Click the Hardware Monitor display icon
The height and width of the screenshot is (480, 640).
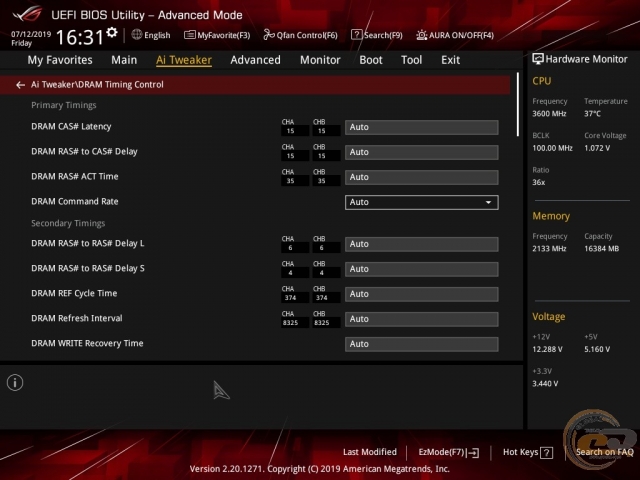[538, 59]
